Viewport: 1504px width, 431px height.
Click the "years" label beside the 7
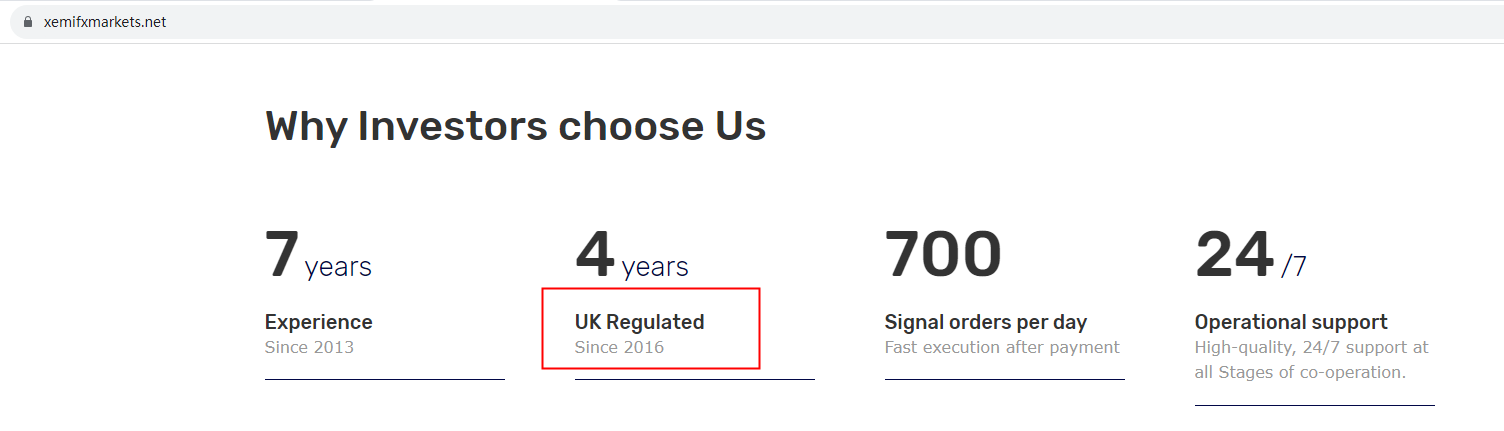click(338, 267)
